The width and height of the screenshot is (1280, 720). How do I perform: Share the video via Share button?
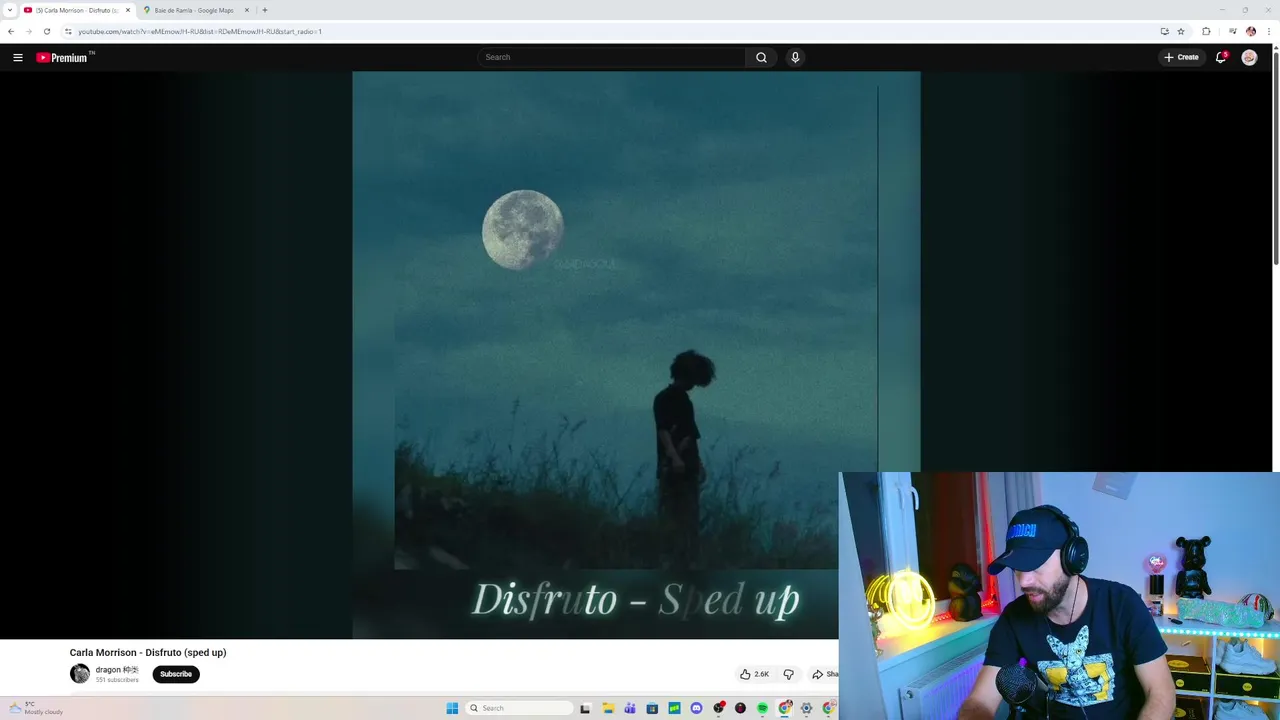coord(825,674)
